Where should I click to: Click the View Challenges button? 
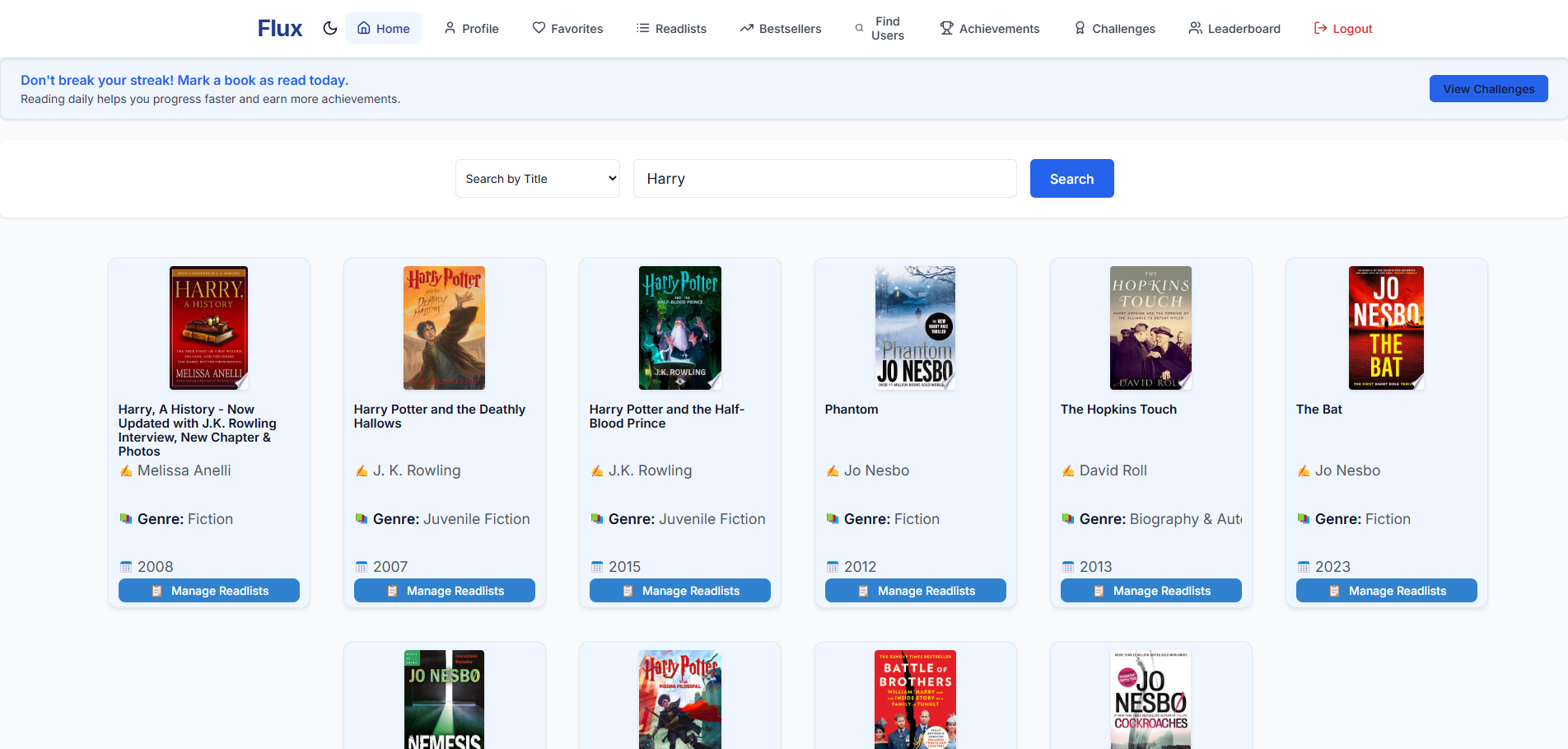[1488, 88]
